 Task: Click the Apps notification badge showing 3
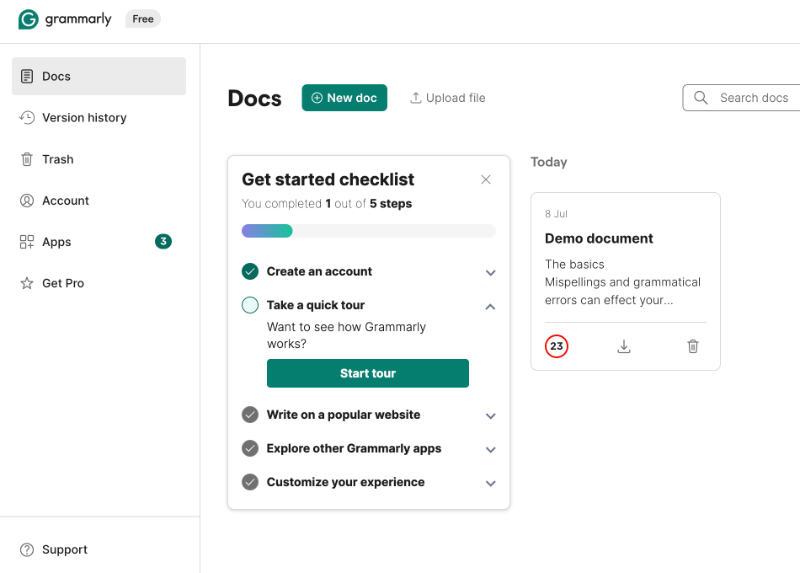(163, 241)
